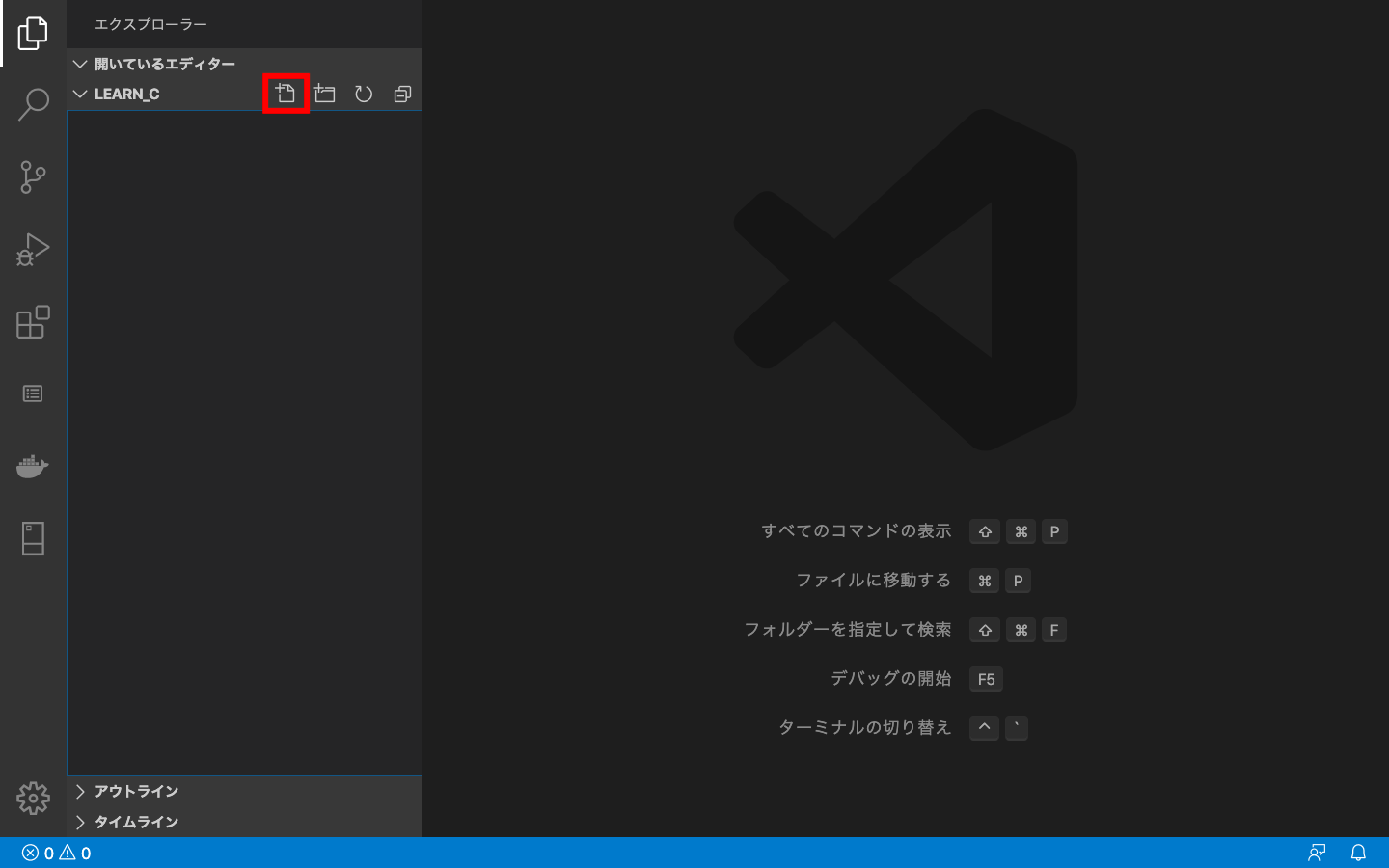Refresh the explorer view
Screen dimensions: 1389x868
tap(363, 94)
